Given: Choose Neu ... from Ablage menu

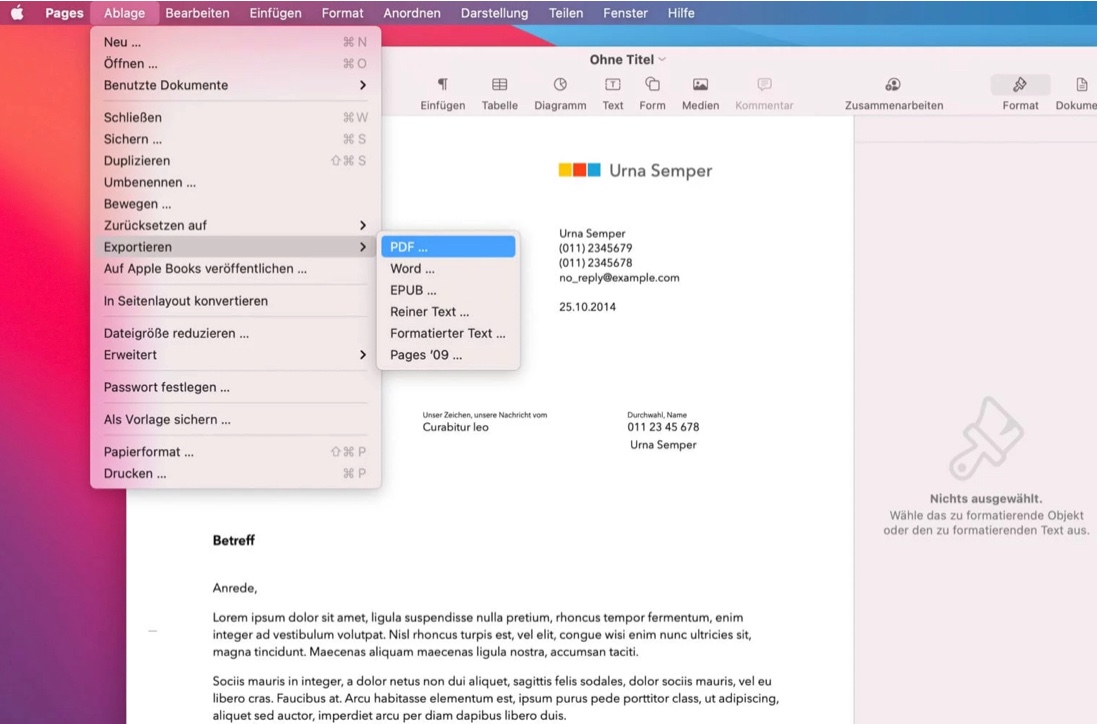Looking at the screenshot, I should click(x=235, y=42).
